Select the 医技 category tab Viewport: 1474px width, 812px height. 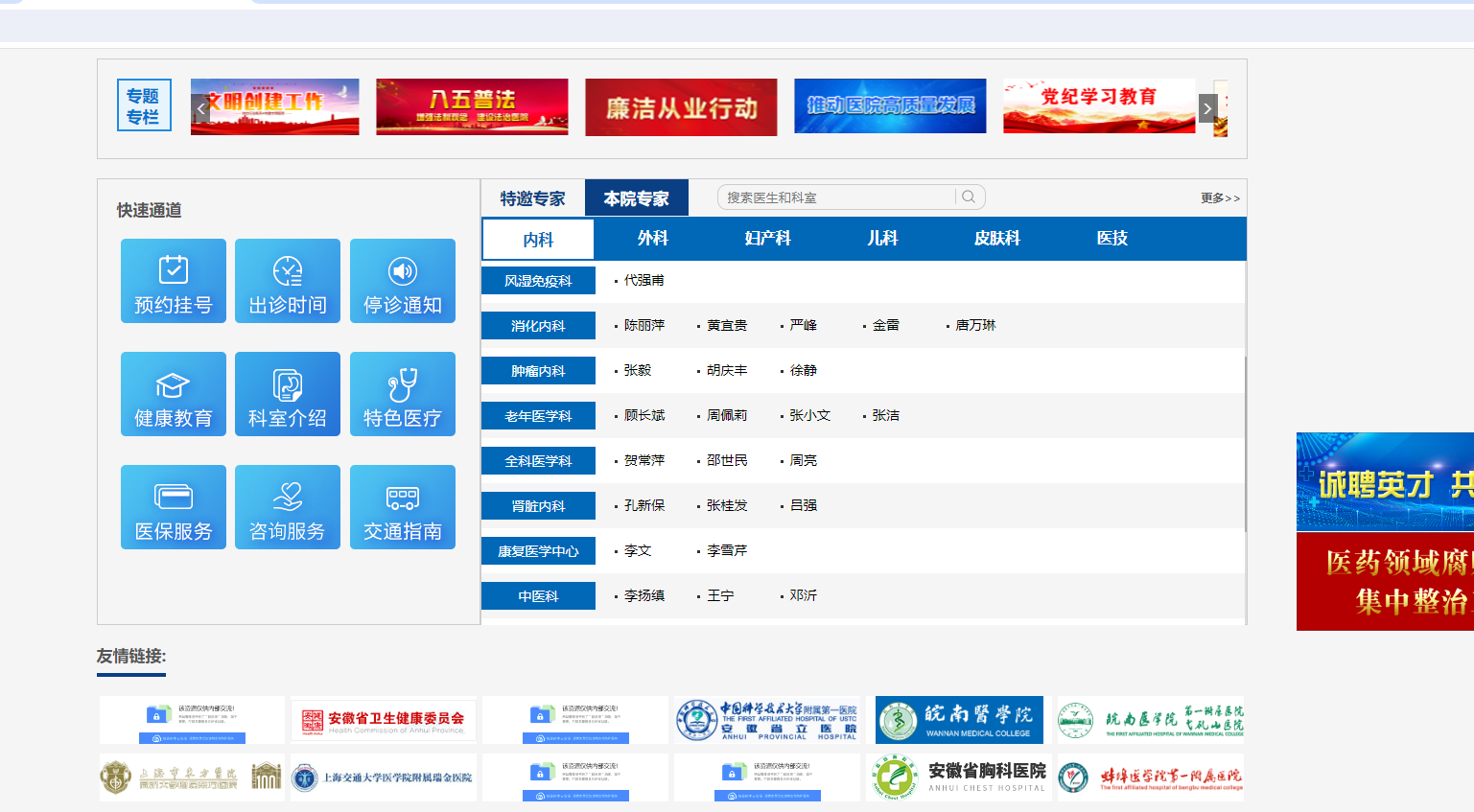(x=1112, y=239)
